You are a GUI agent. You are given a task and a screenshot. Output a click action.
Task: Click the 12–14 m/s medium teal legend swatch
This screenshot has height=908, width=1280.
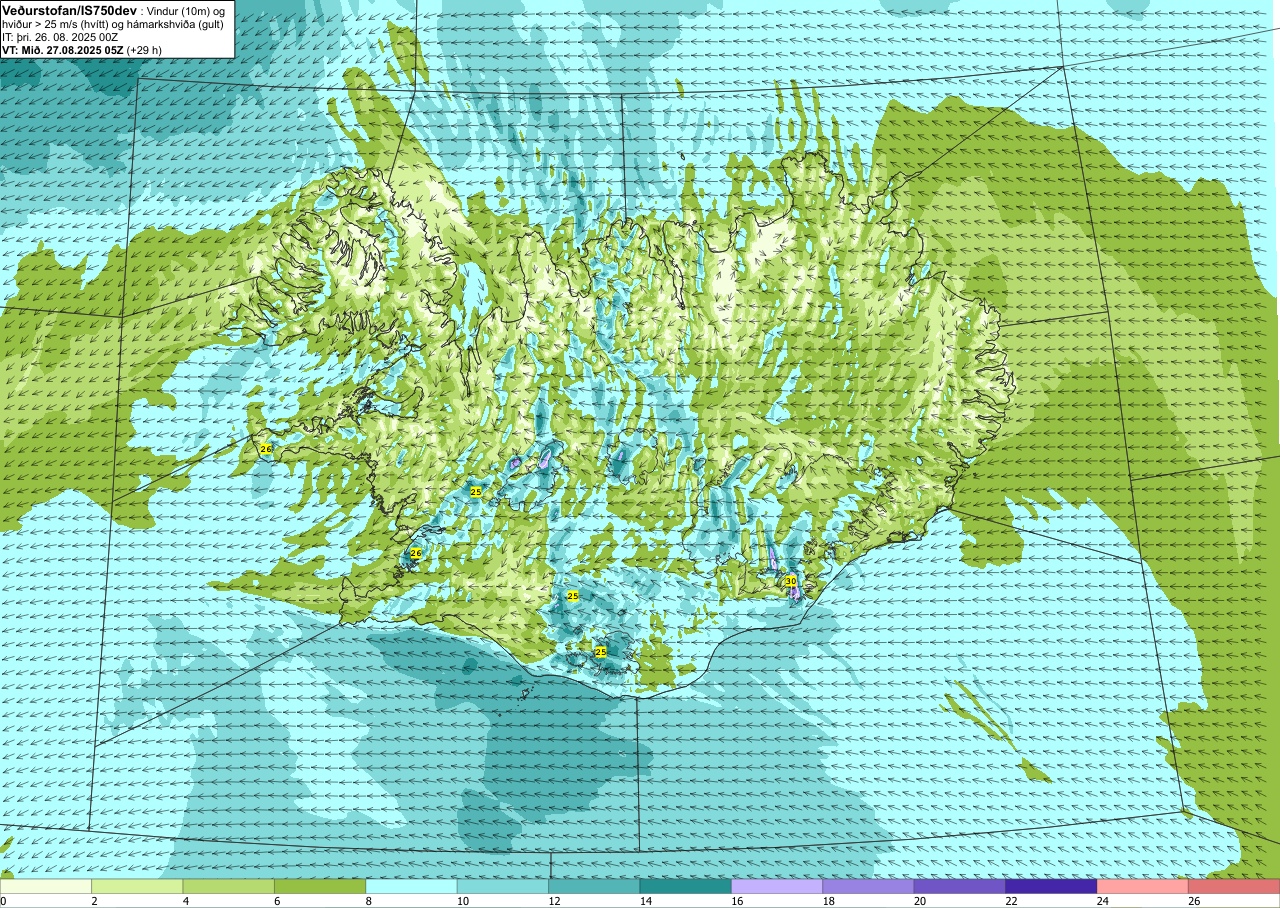click(594, 886)
